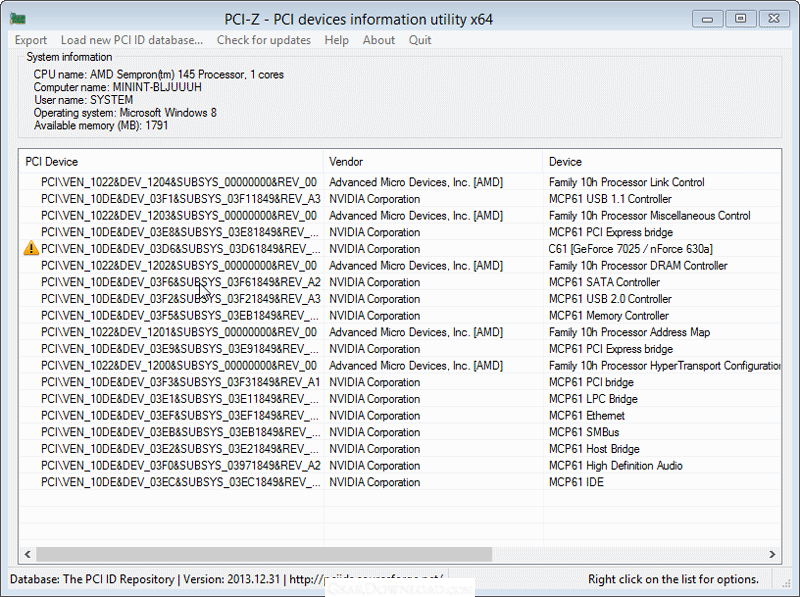Image resolution: width=800 pixels, height=597 pixels.
Task: Select the MCP61 SATA Controller row
Action: 401,282
